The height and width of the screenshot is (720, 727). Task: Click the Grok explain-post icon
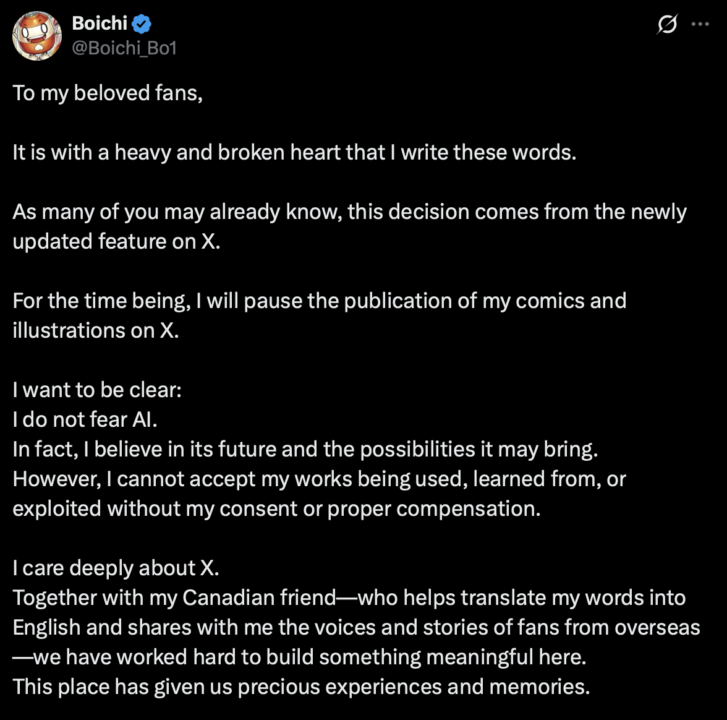click(666, 26)
